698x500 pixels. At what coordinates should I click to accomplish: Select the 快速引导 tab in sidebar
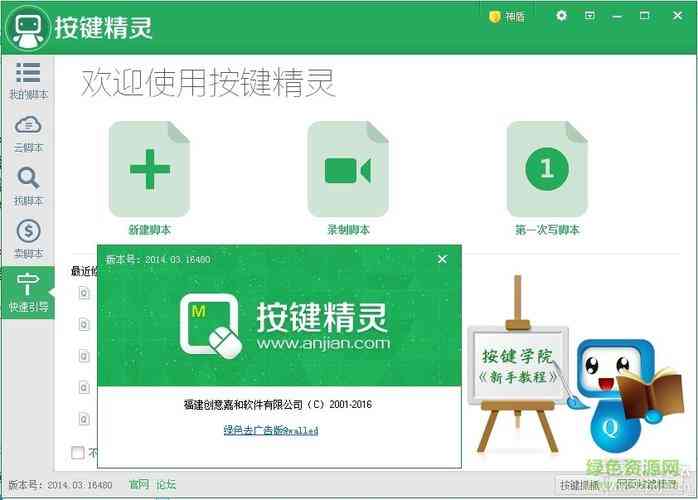click(28, 291)
